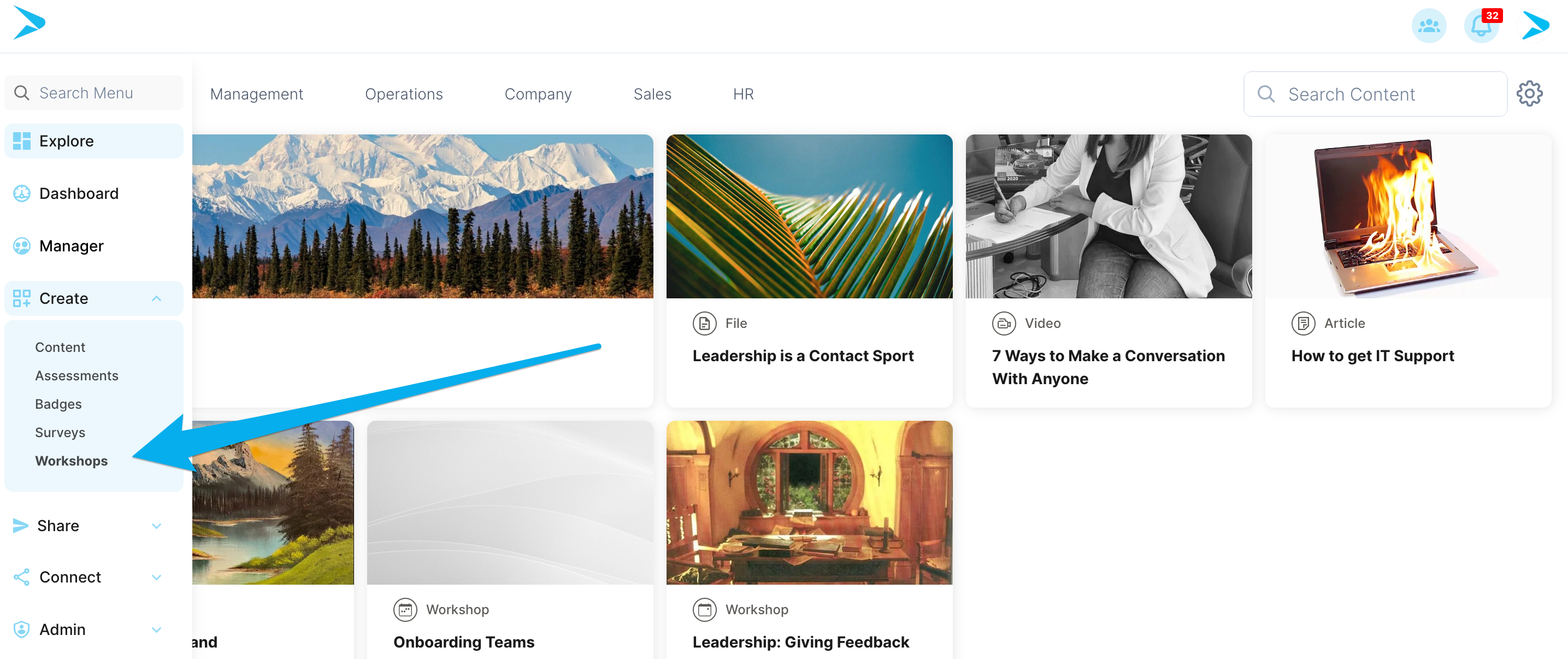Viewport: 1568px width, 659px height.
Task: Click the palm leaf thumbnail
Action: pos(809,216)
